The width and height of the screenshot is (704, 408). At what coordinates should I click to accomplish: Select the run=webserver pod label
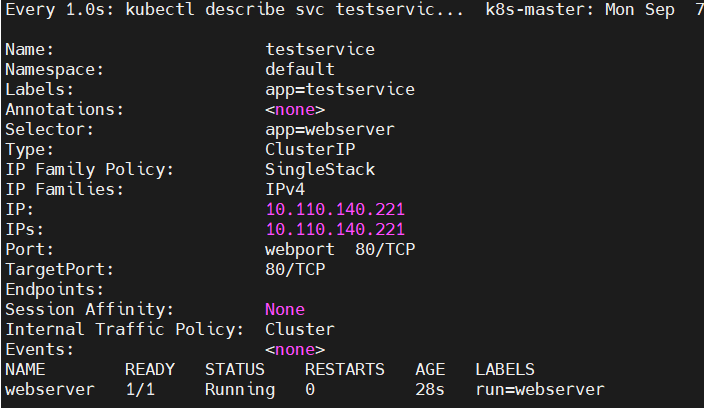pos(540,390)
